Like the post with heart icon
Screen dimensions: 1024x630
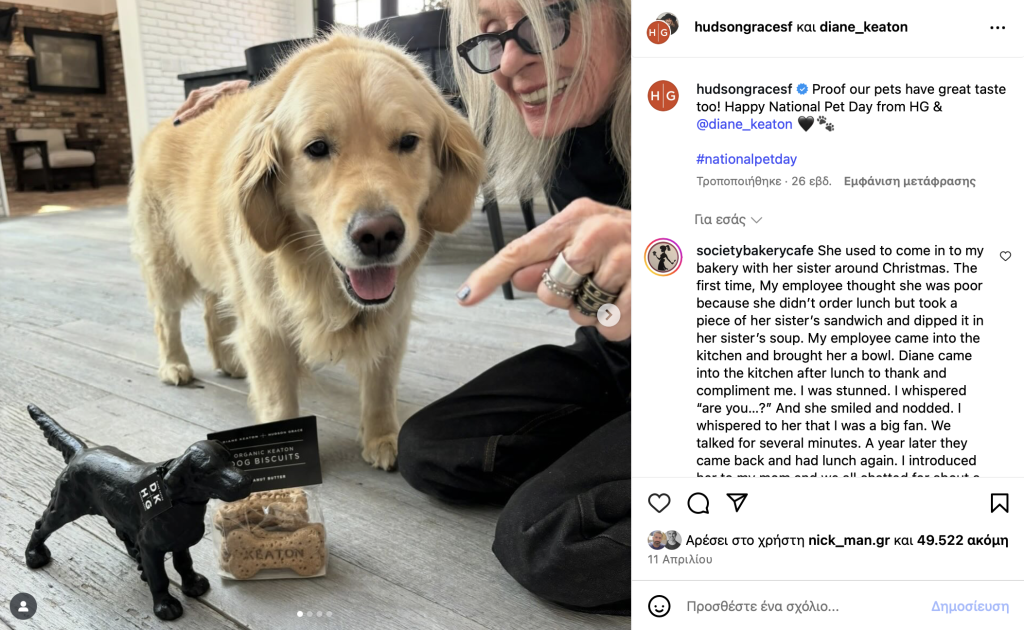(x=659, y=503)
